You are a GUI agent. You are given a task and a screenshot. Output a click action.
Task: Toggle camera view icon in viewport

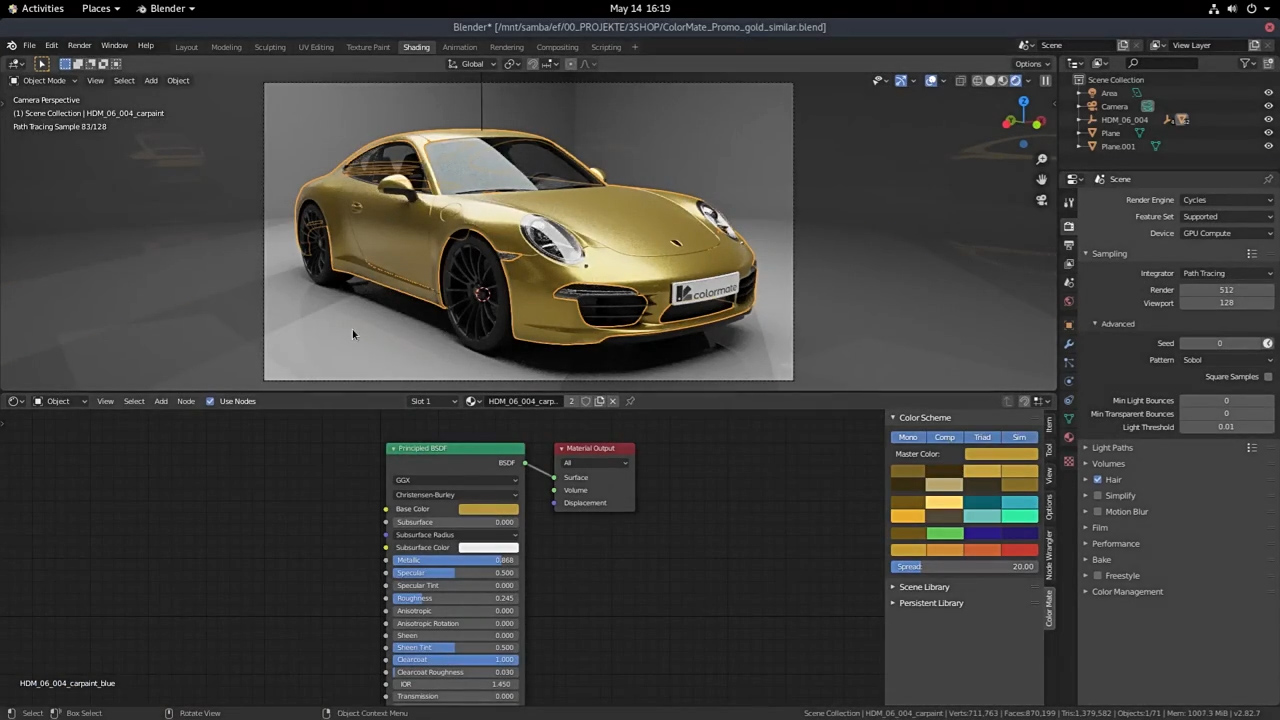pos(1041,200)
